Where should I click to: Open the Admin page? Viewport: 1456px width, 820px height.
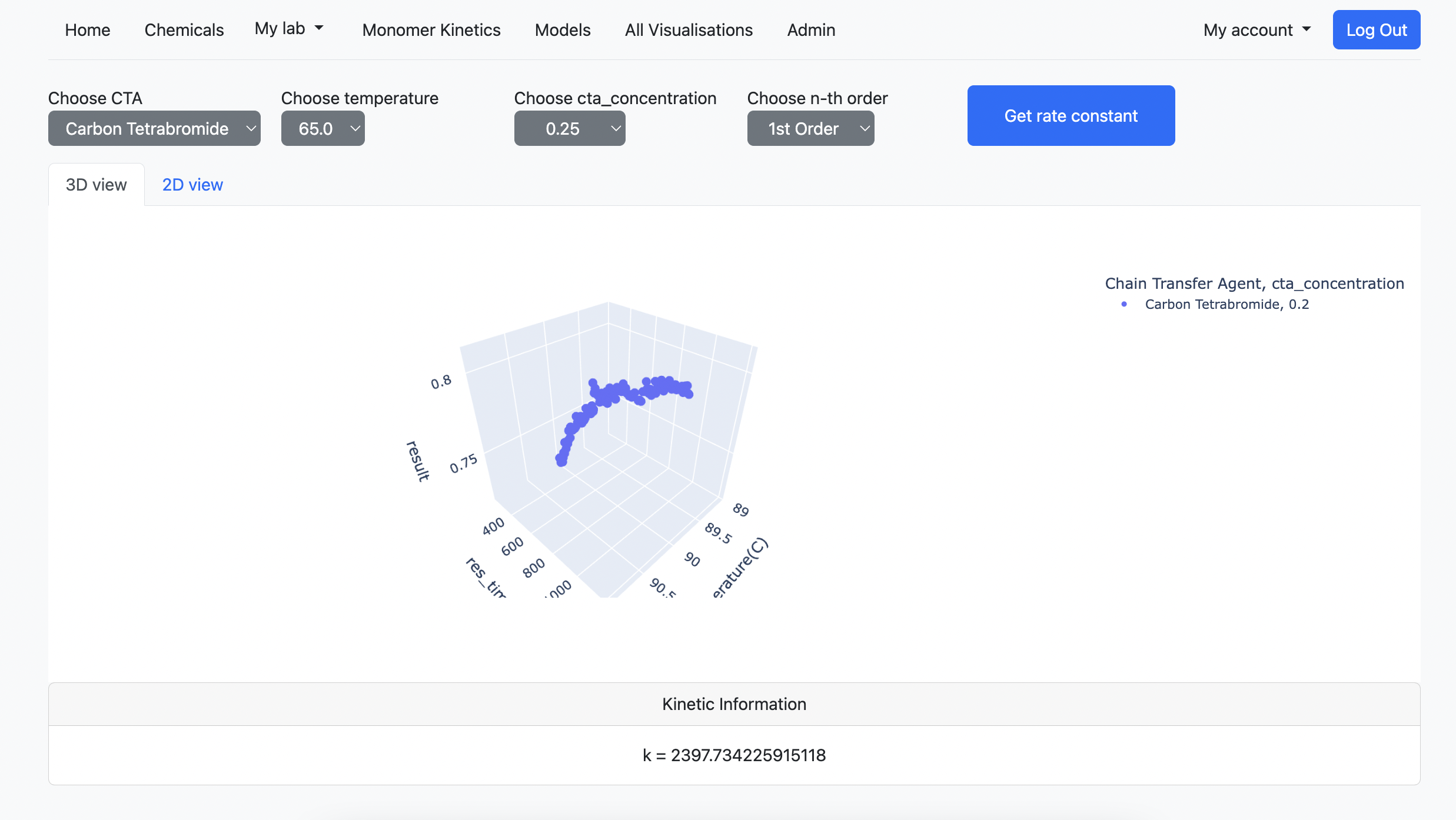(x=810, y=29)
